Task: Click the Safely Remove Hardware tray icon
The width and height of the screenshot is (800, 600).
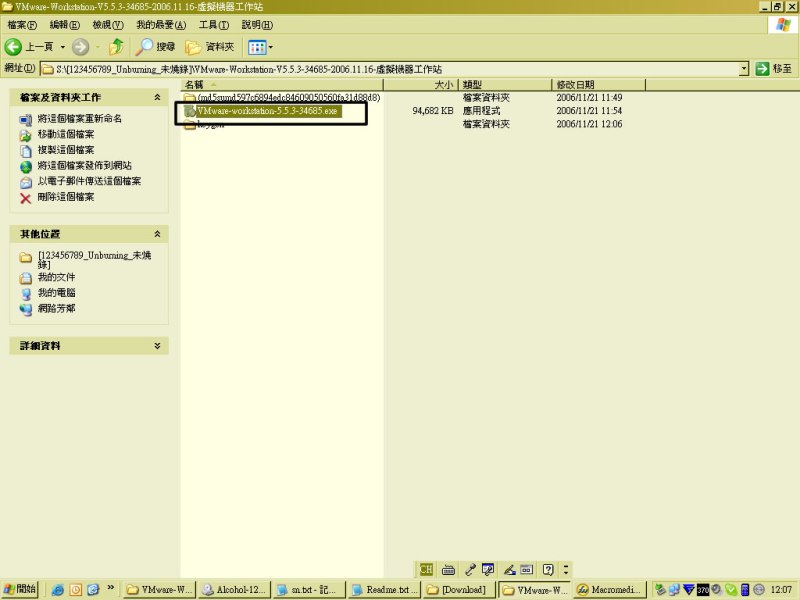Action: click(x=660, y=590)
